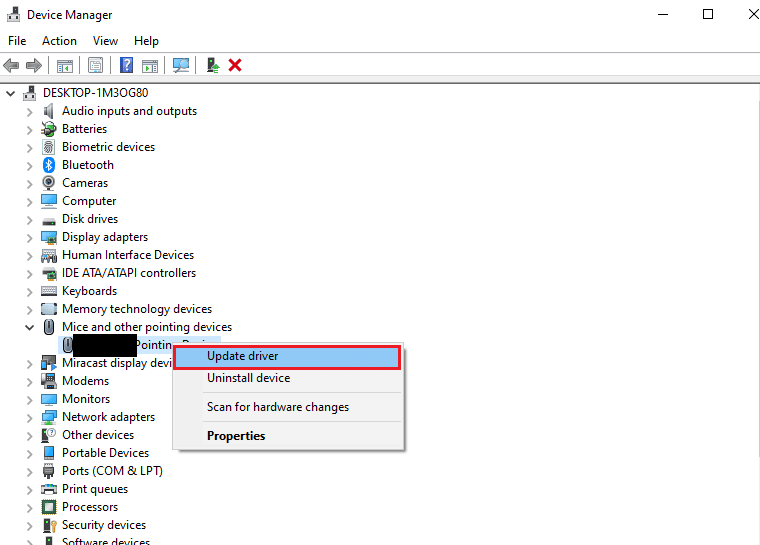Click the Modems category icon
Viewport: 760px width, 545px height.
(x=48, y=381)
